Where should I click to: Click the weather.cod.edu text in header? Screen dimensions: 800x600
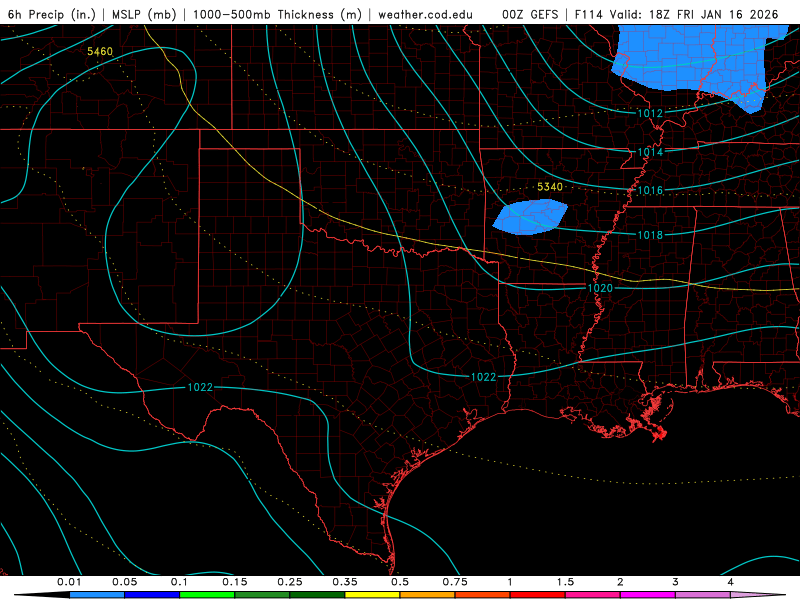click(x=425, y=14)
